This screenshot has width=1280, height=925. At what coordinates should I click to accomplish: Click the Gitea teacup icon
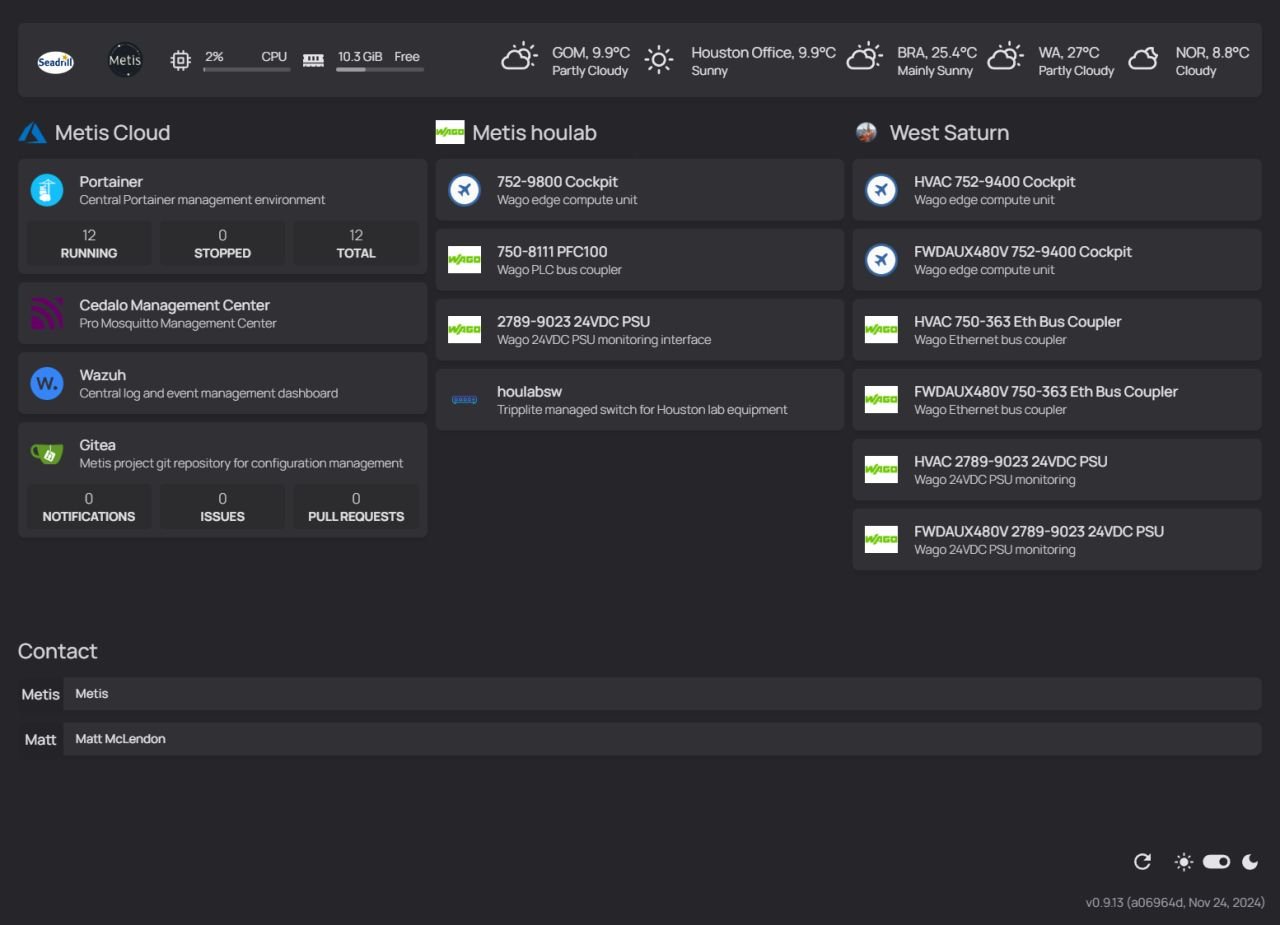(47, 453)
